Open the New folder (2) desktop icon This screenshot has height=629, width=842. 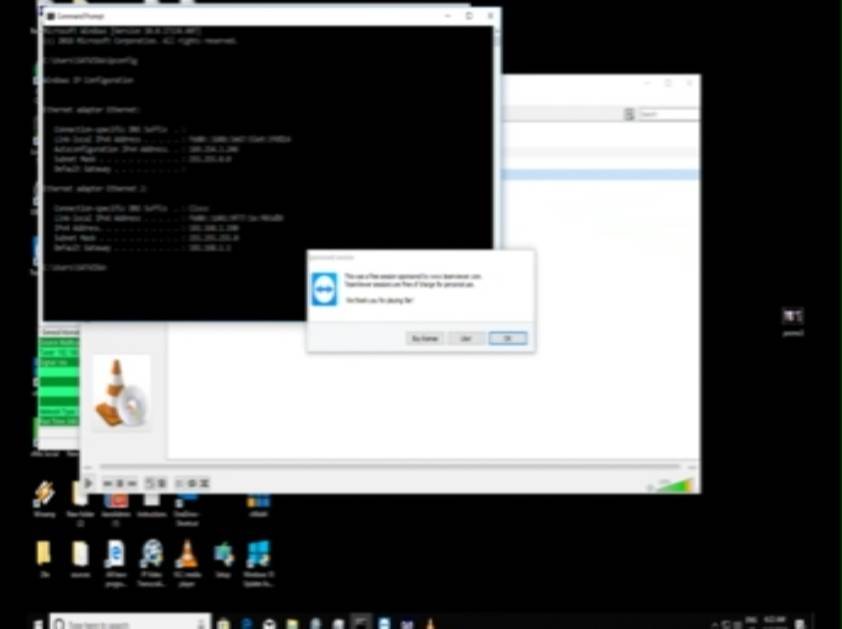80,505
